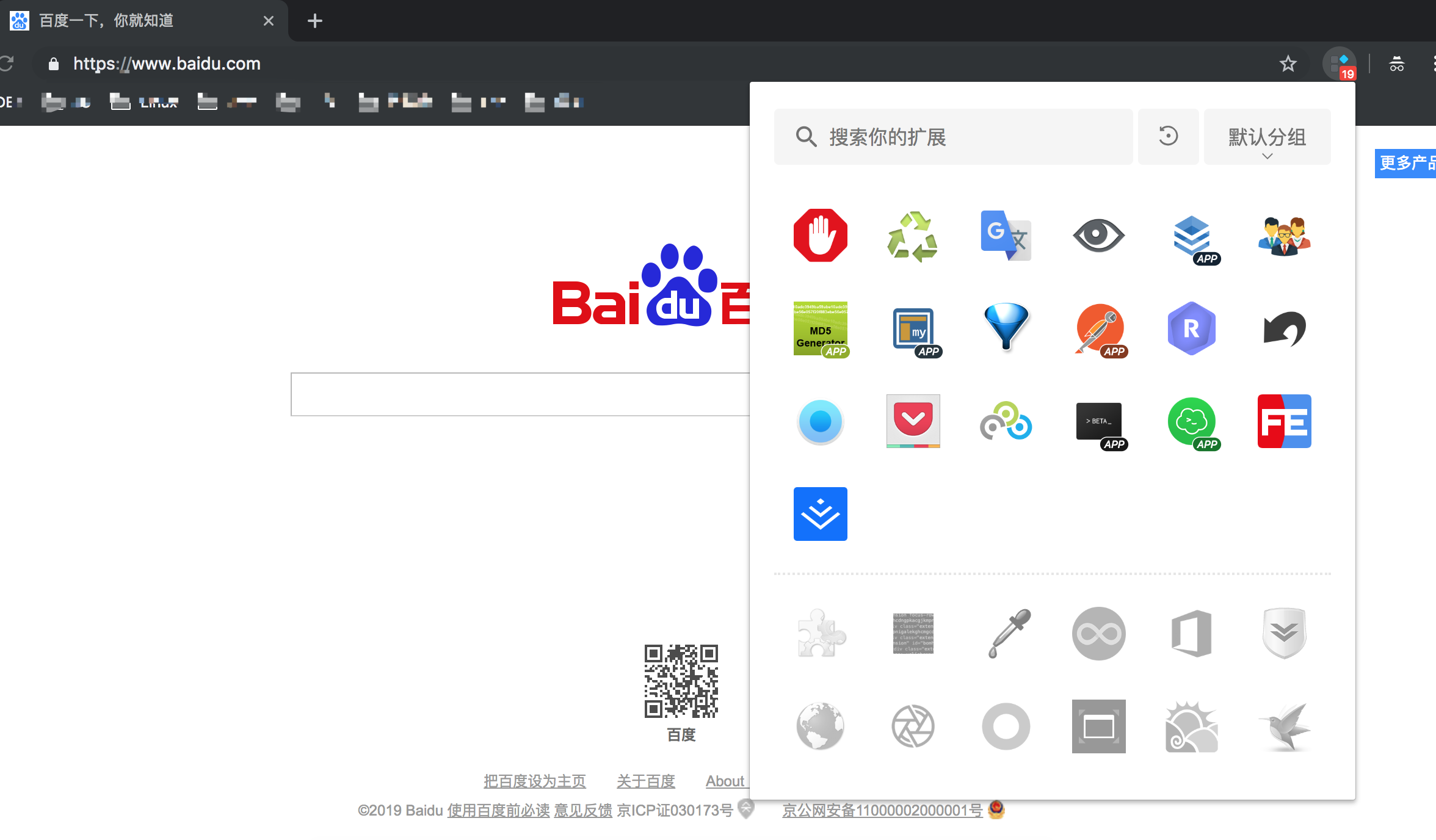This screenshot has height=840, width=1436.
Task: Reload the page with refresh icon
Action: (x=6, y=63)
